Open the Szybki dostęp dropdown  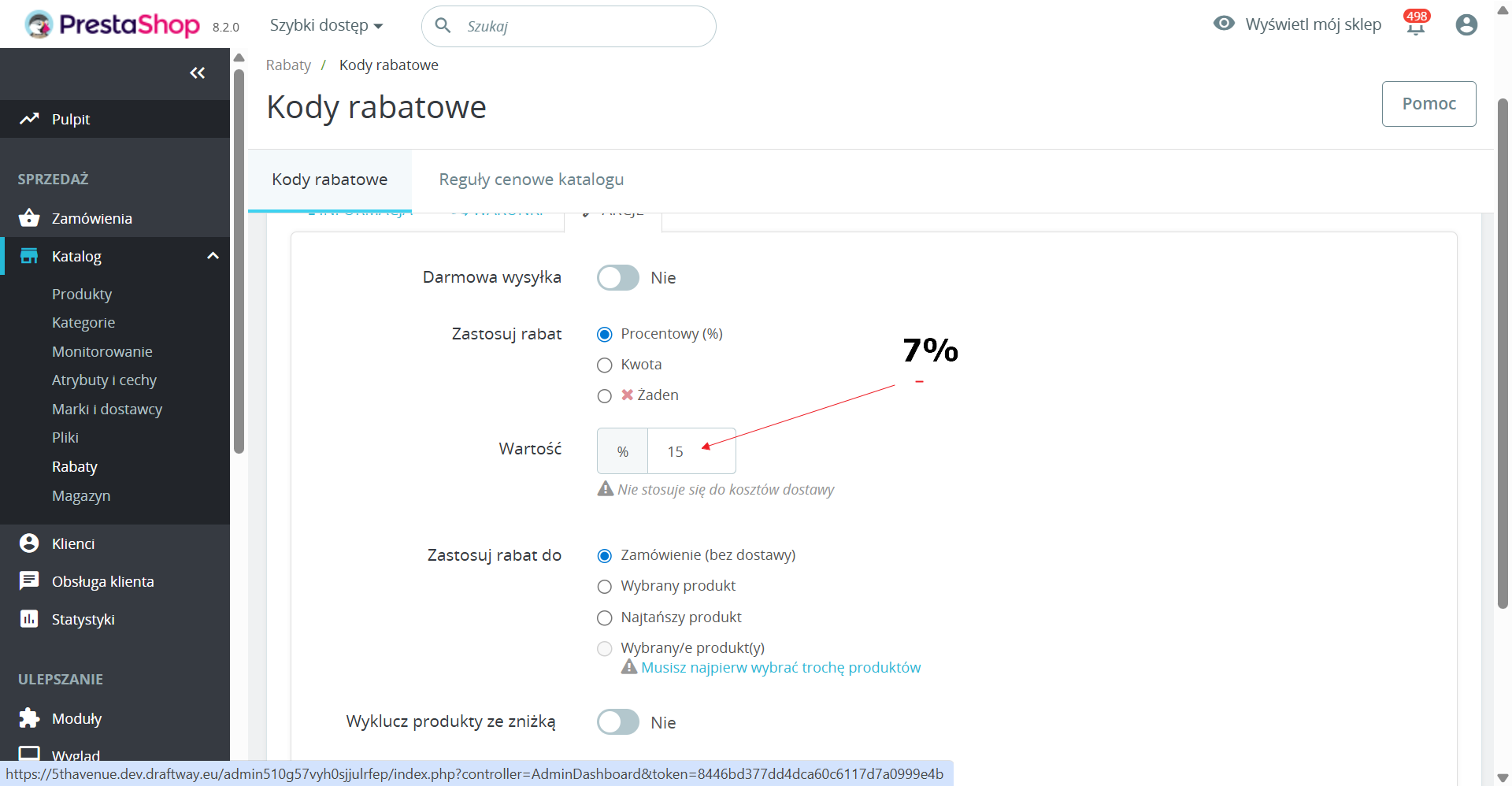pos(326,25)
